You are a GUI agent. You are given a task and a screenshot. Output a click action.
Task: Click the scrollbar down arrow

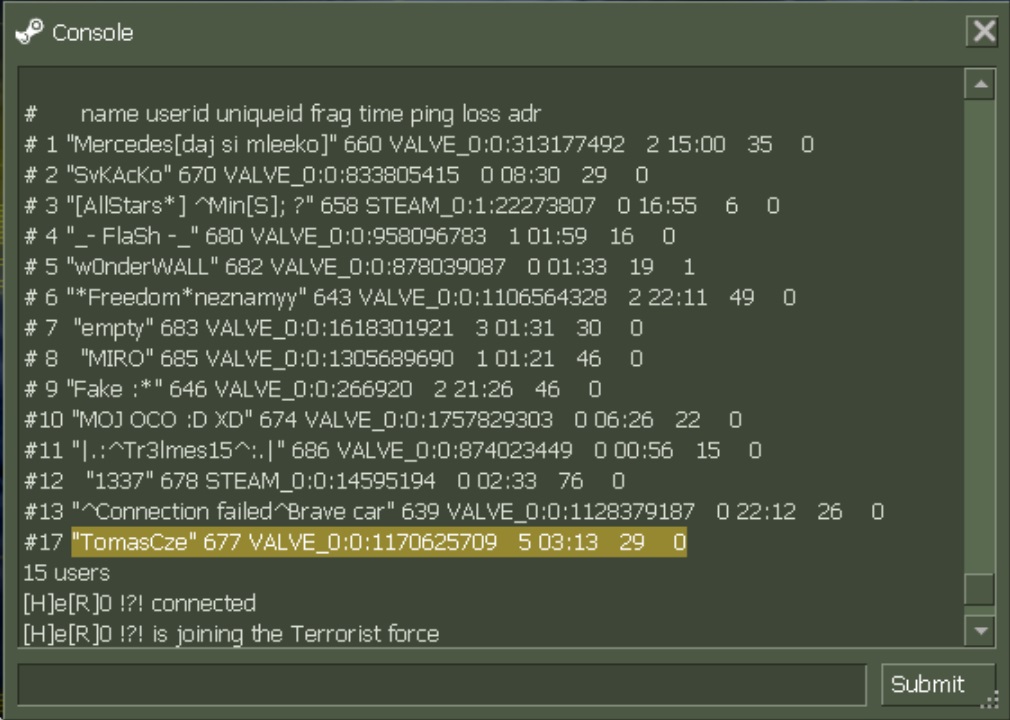(x=979, y=630)
